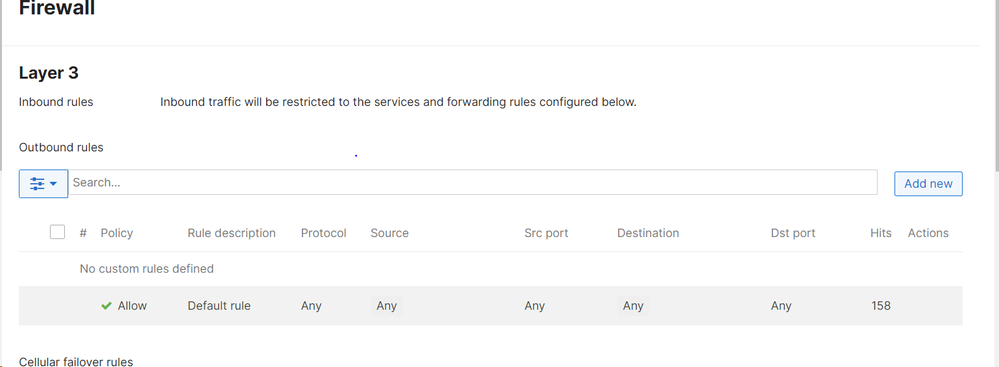Viewport: 999px width, 367px height.
Task: Open the filter sliders icon dropdown
Action: pos(43,184)
